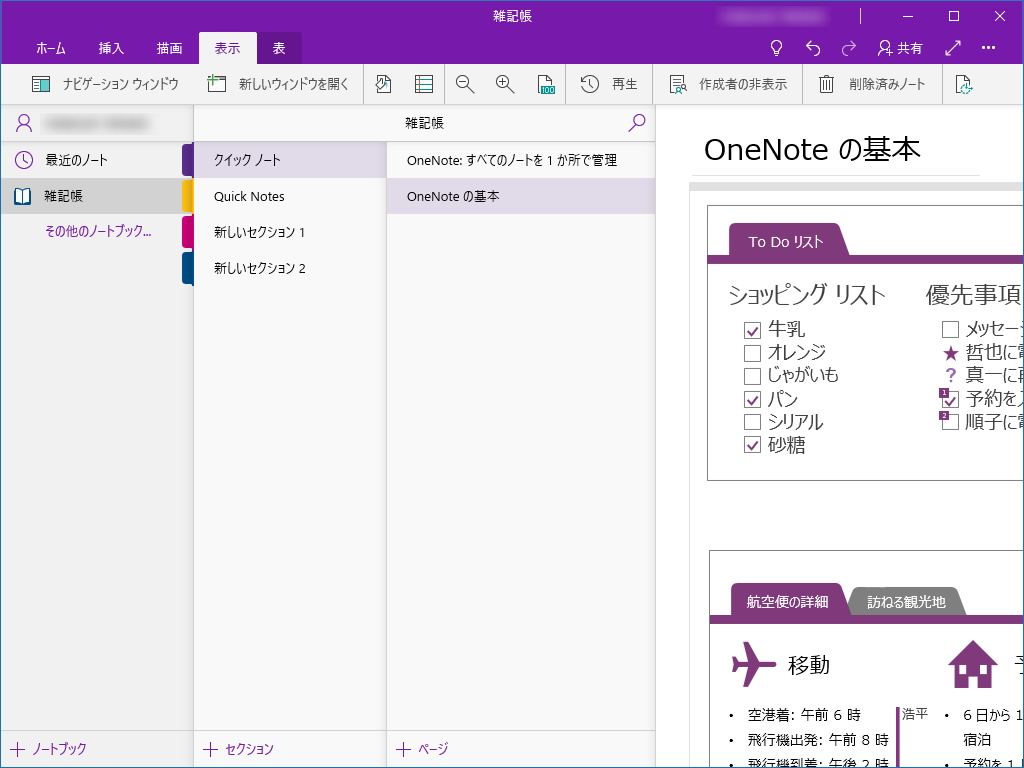This screenshot has width=1024, height=768.
Task: Select the クイック ノート section
Action: [290, 160]
